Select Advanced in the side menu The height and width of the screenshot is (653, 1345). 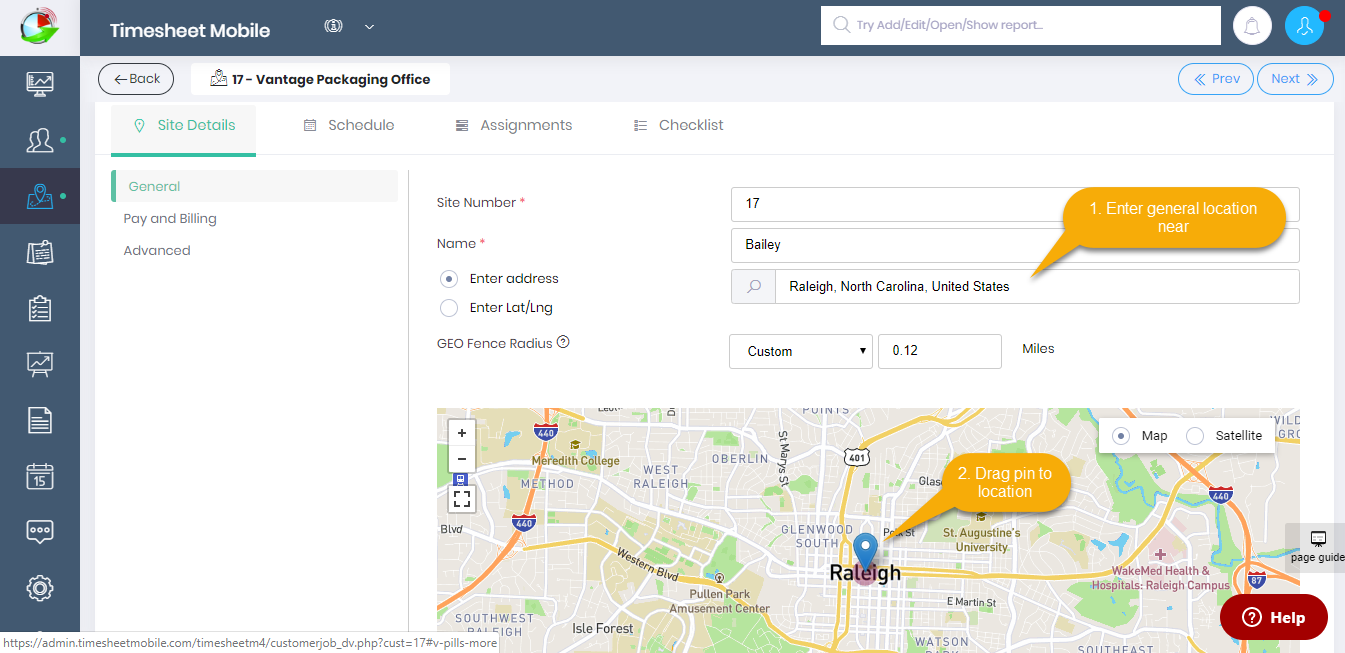[x=157, y=251]
